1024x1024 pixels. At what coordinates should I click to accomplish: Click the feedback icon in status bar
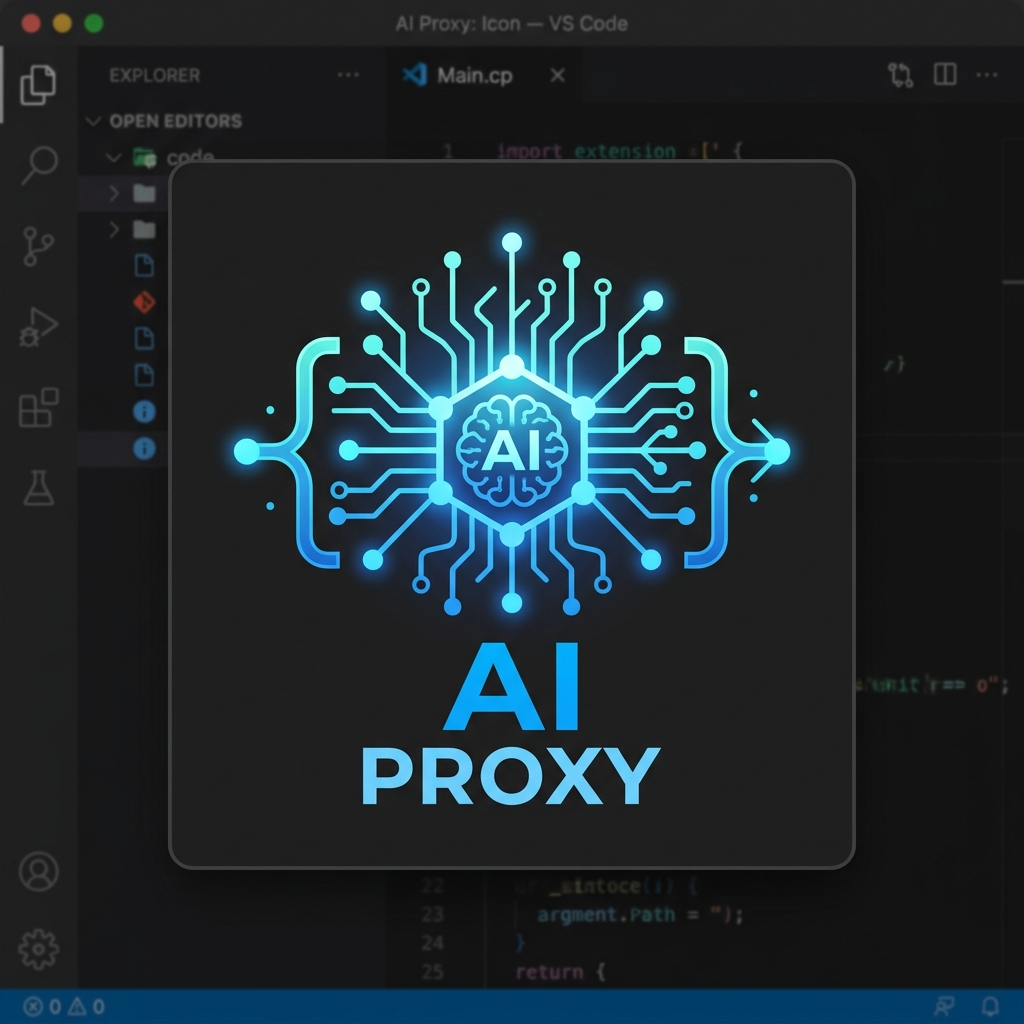[x=944, y=1006]
